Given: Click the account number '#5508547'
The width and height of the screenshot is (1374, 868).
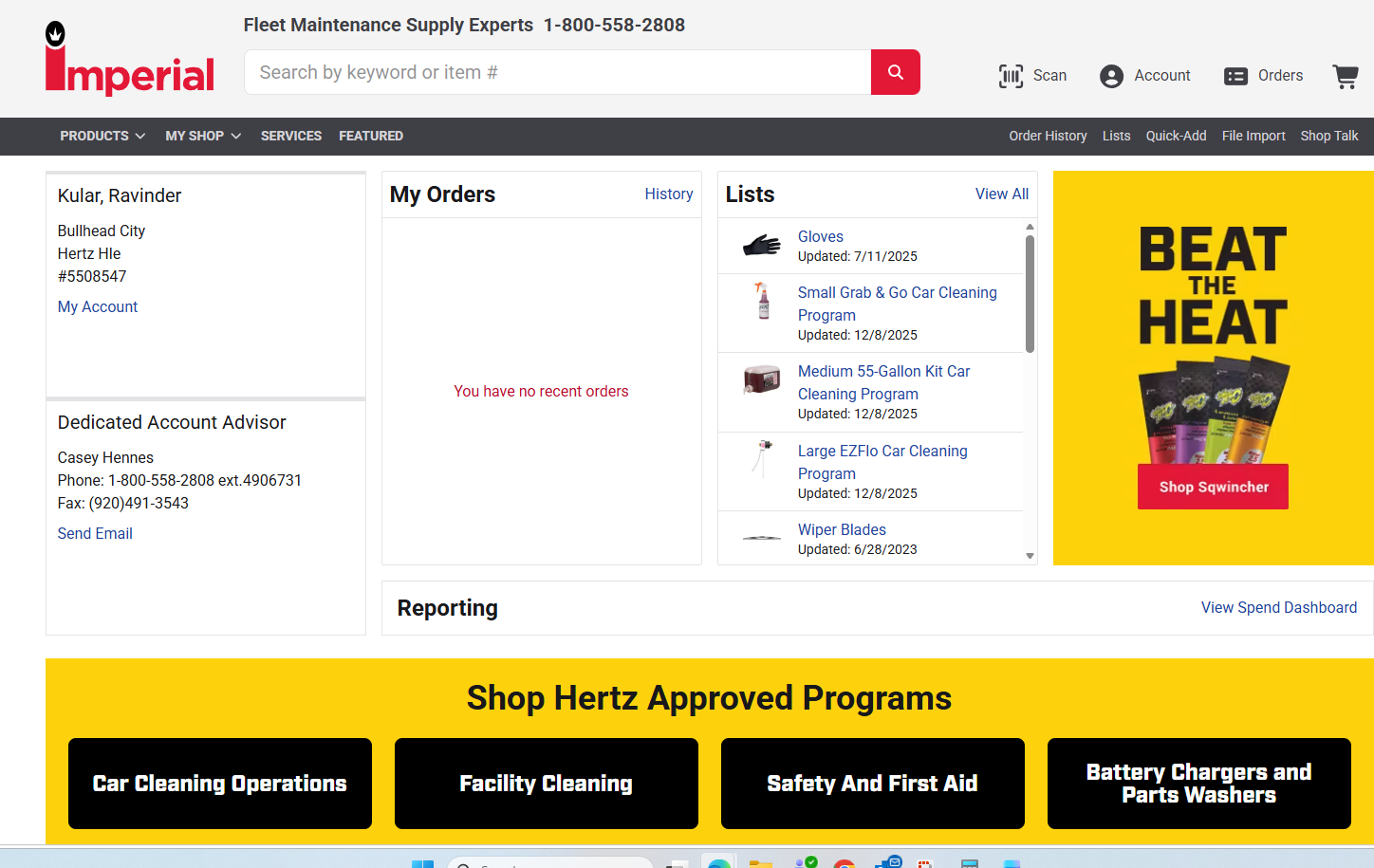Looking at the screenshot, I should pos(92,276).
